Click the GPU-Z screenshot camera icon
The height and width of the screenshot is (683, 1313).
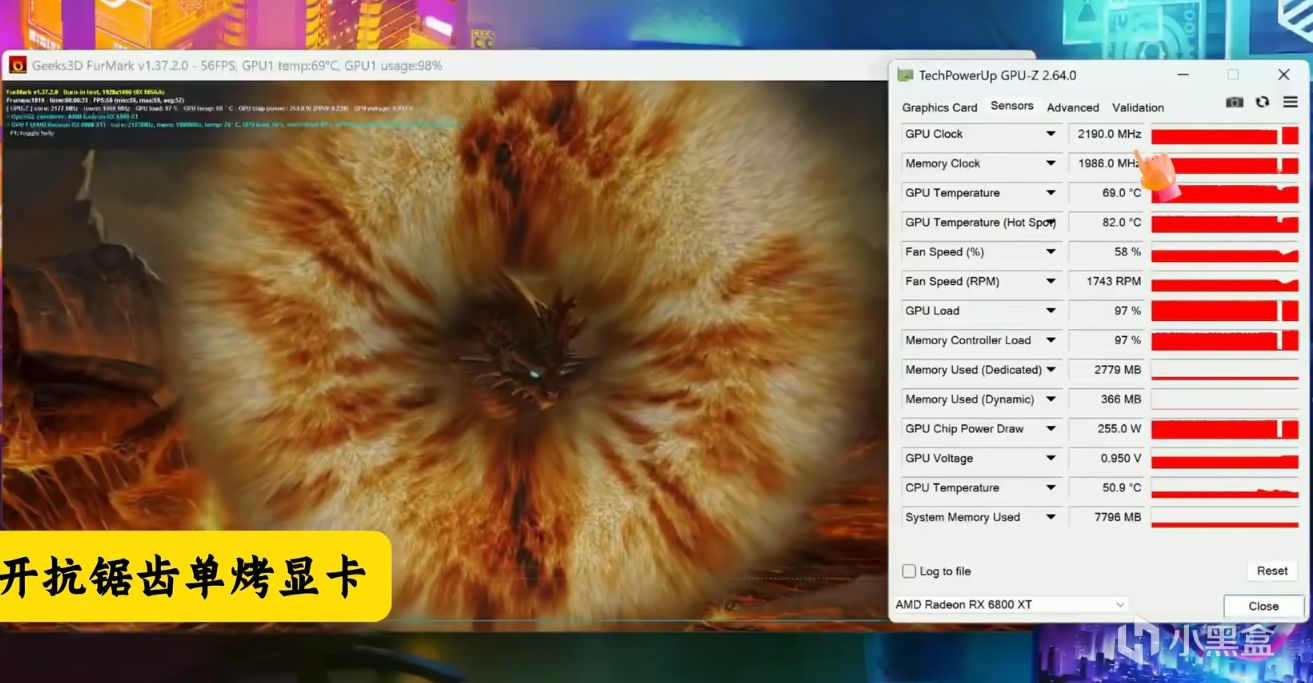pyautogui.click(x=1235, y=103)
